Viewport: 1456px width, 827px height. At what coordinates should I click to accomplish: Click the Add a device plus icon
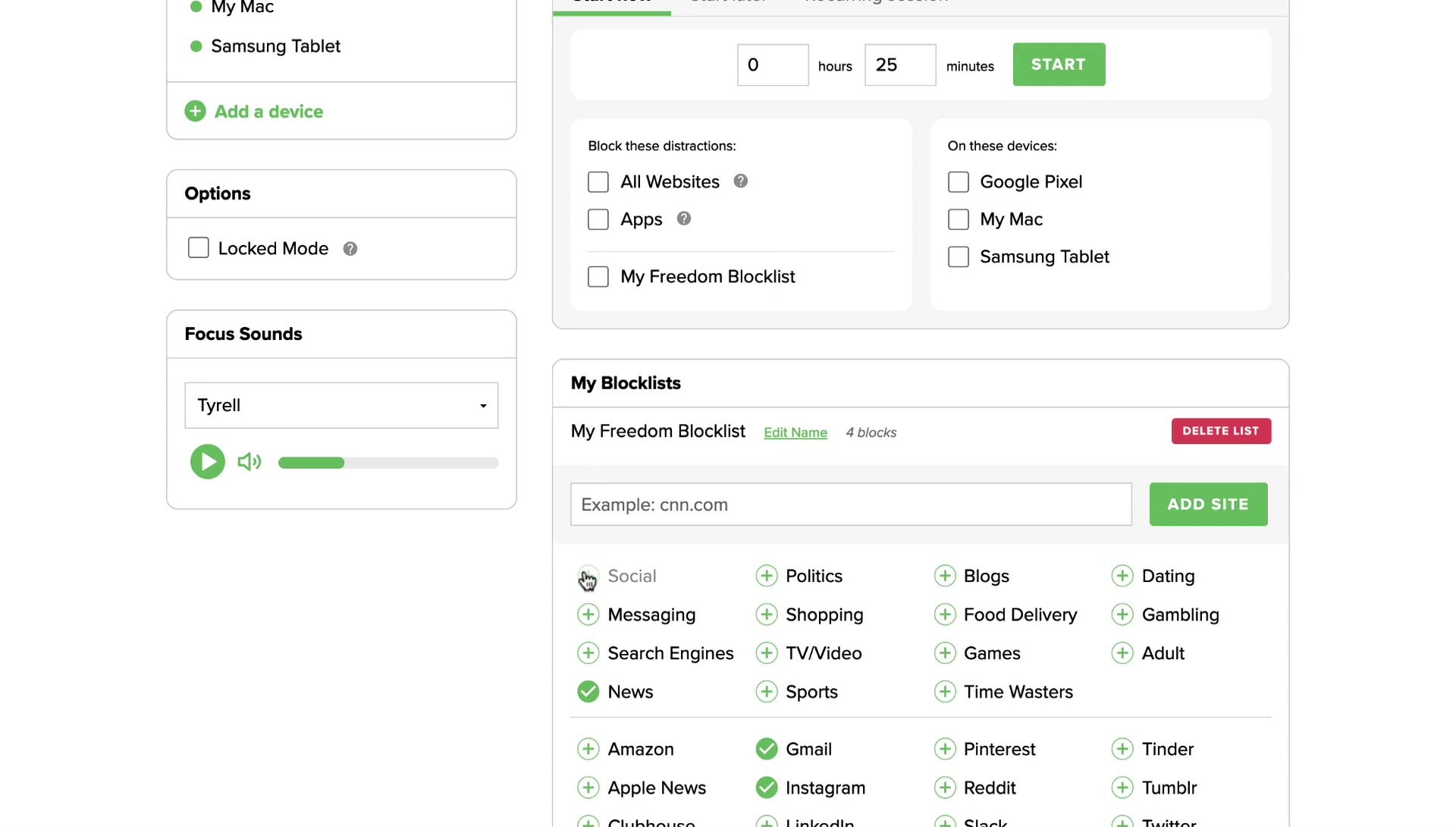click(x=195, y=112)
